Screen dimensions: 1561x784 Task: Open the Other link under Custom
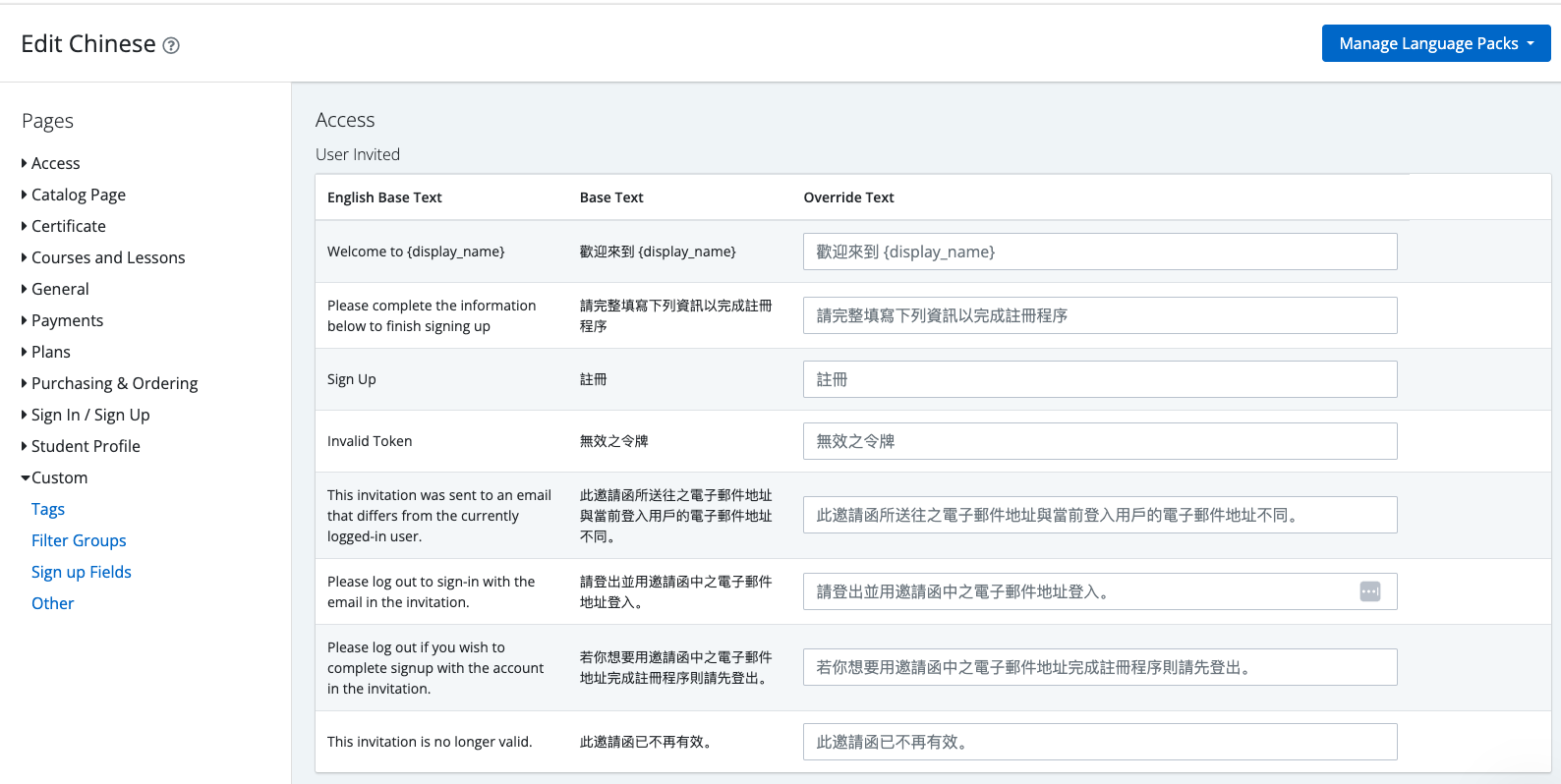[x=53, y=603]
